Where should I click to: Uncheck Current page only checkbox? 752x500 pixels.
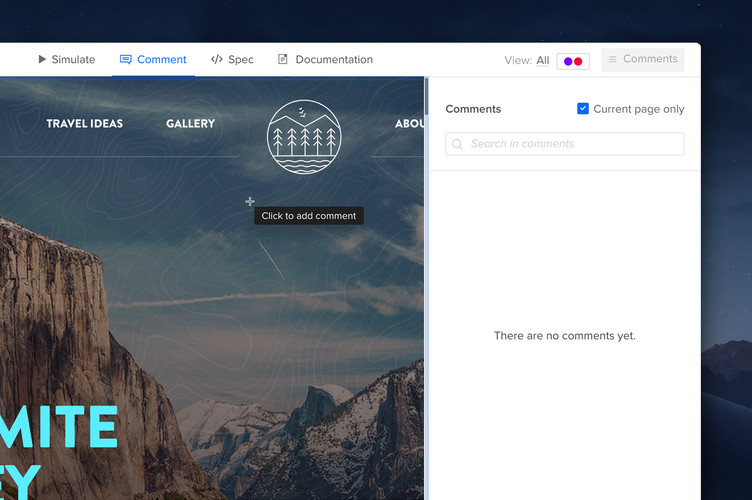click(x=583, y=109)
